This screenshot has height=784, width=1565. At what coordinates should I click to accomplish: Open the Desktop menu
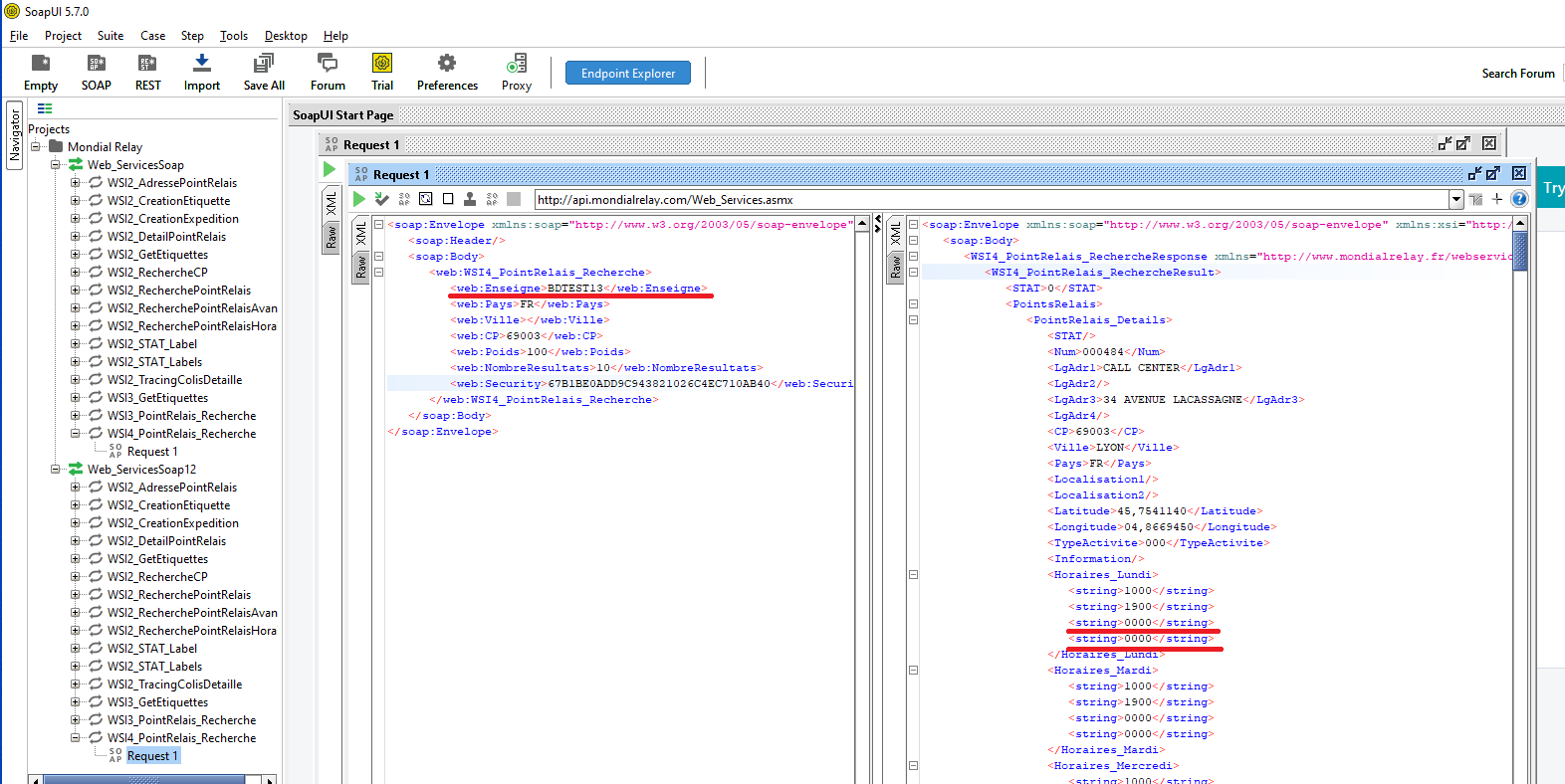click(286, 36)
